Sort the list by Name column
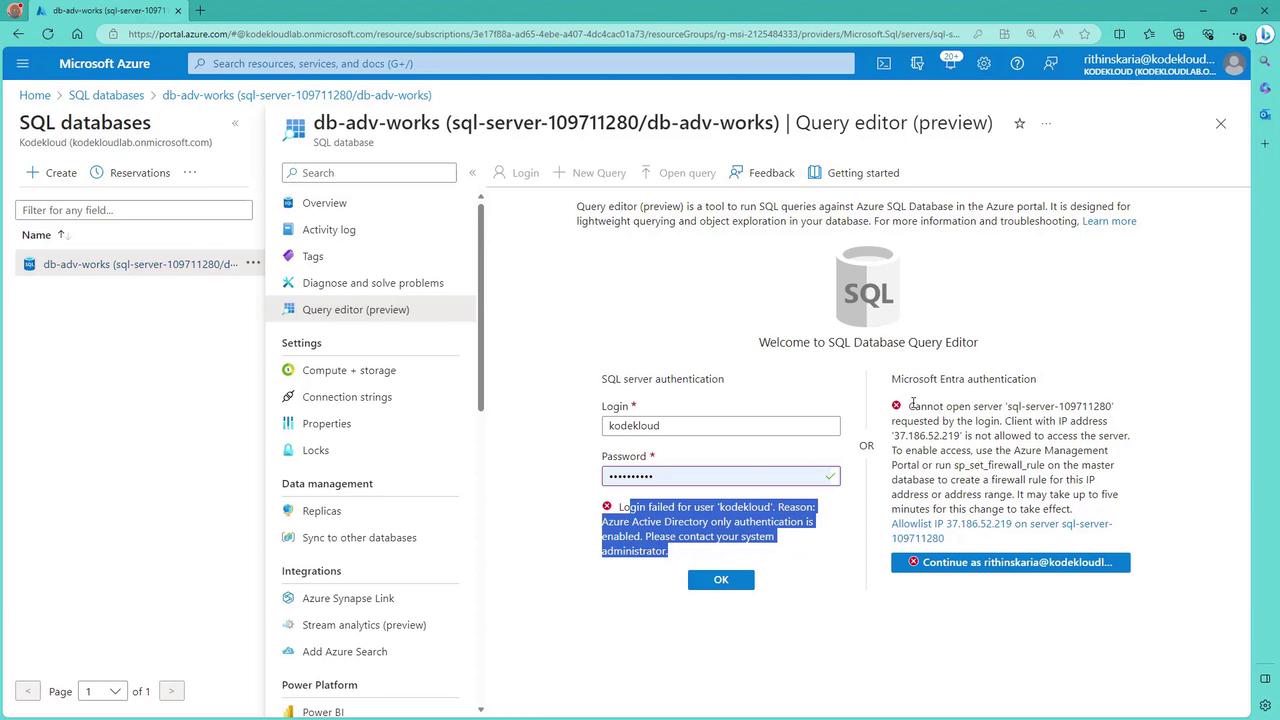Image resolution: width=1280 pixels, height=720 pixels. (45, 235)
